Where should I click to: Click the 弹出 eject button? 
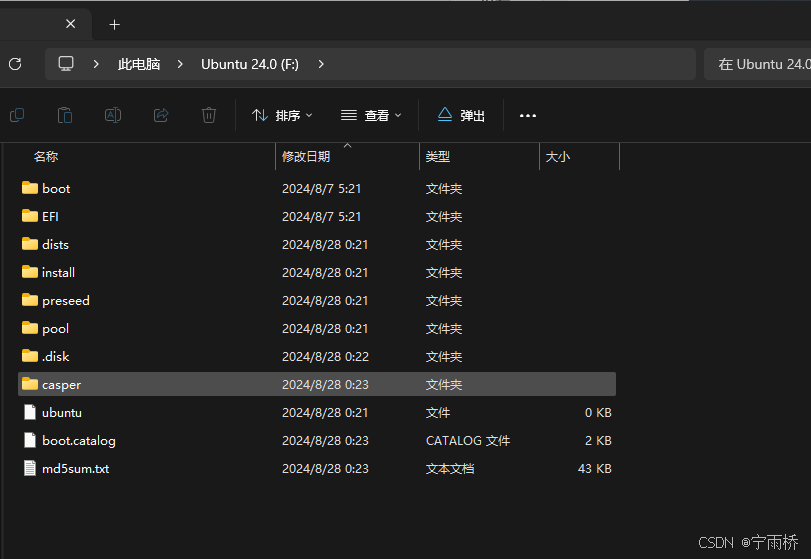click(x=461, y=115)
